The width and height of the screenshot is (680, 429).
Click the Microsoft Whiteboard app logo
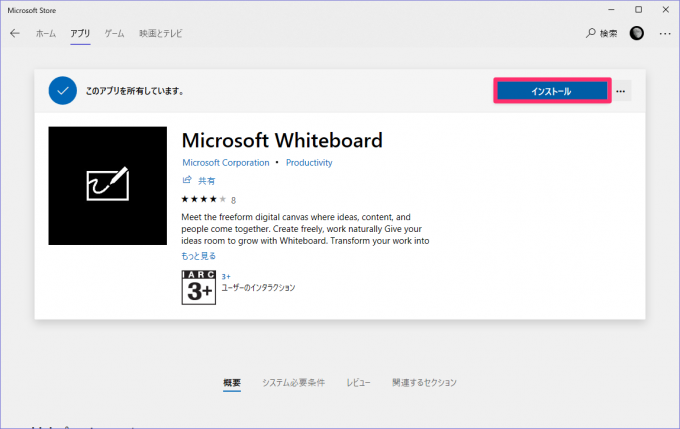pos(108,186)
